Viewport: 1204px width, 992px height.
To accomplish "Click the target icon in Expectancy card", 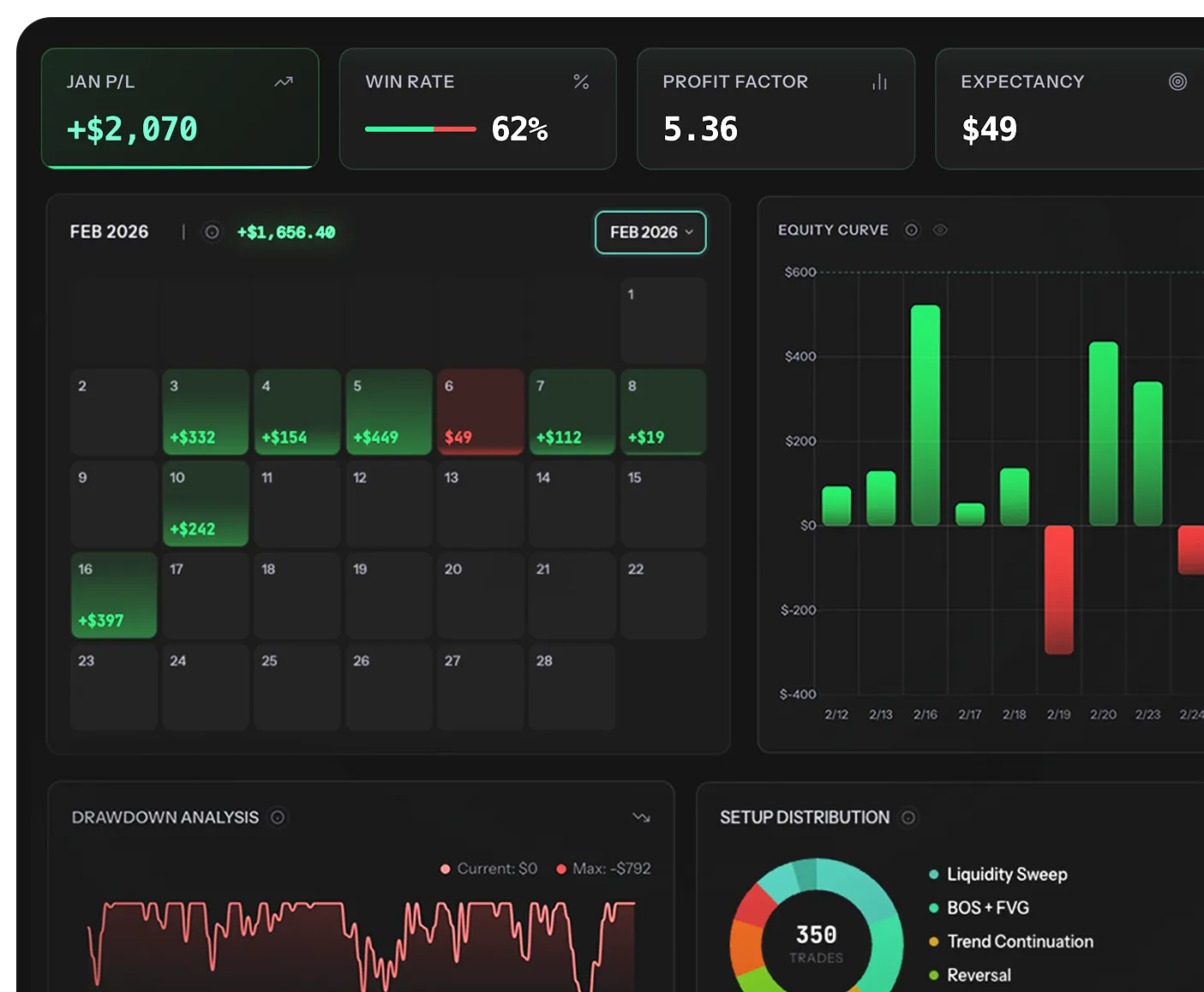I will click(x=1177, y=81).
